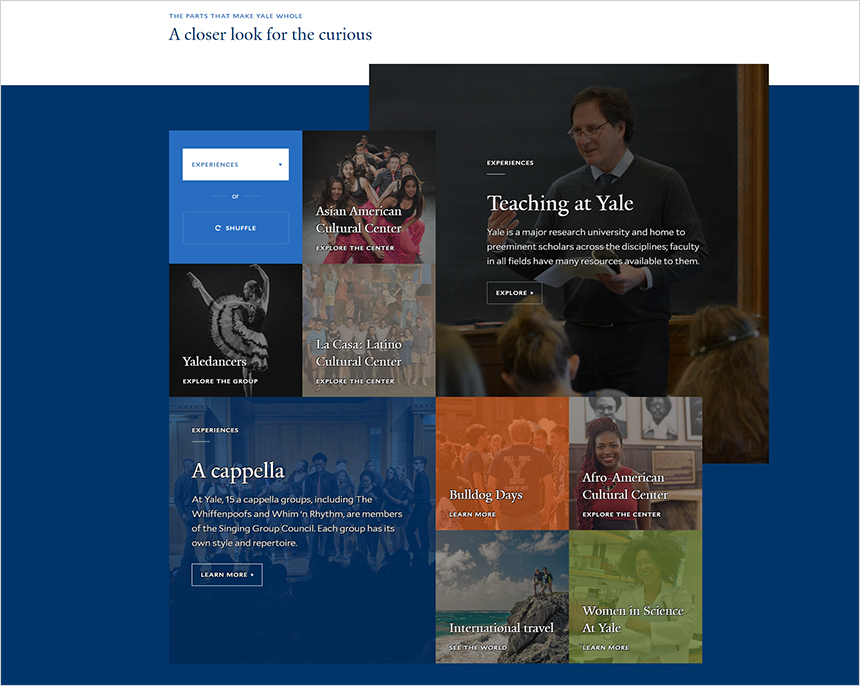Viewport: 860px width, 686px height.
Task: Open the International travel tile
Action: pos(502,597)
